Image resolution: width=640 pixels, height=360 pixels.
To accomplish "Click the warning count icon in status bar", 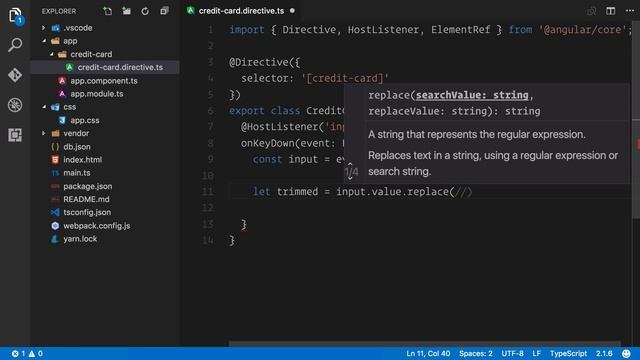I will 32,353.
